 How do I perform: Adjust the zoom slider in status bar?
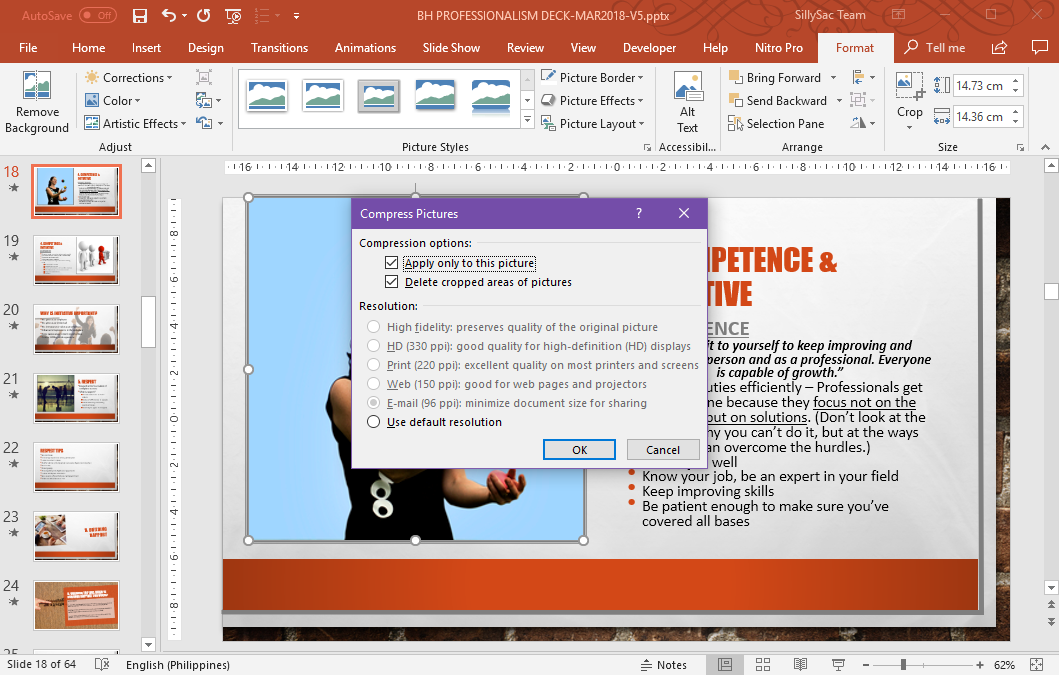click(x=903, y=665)
